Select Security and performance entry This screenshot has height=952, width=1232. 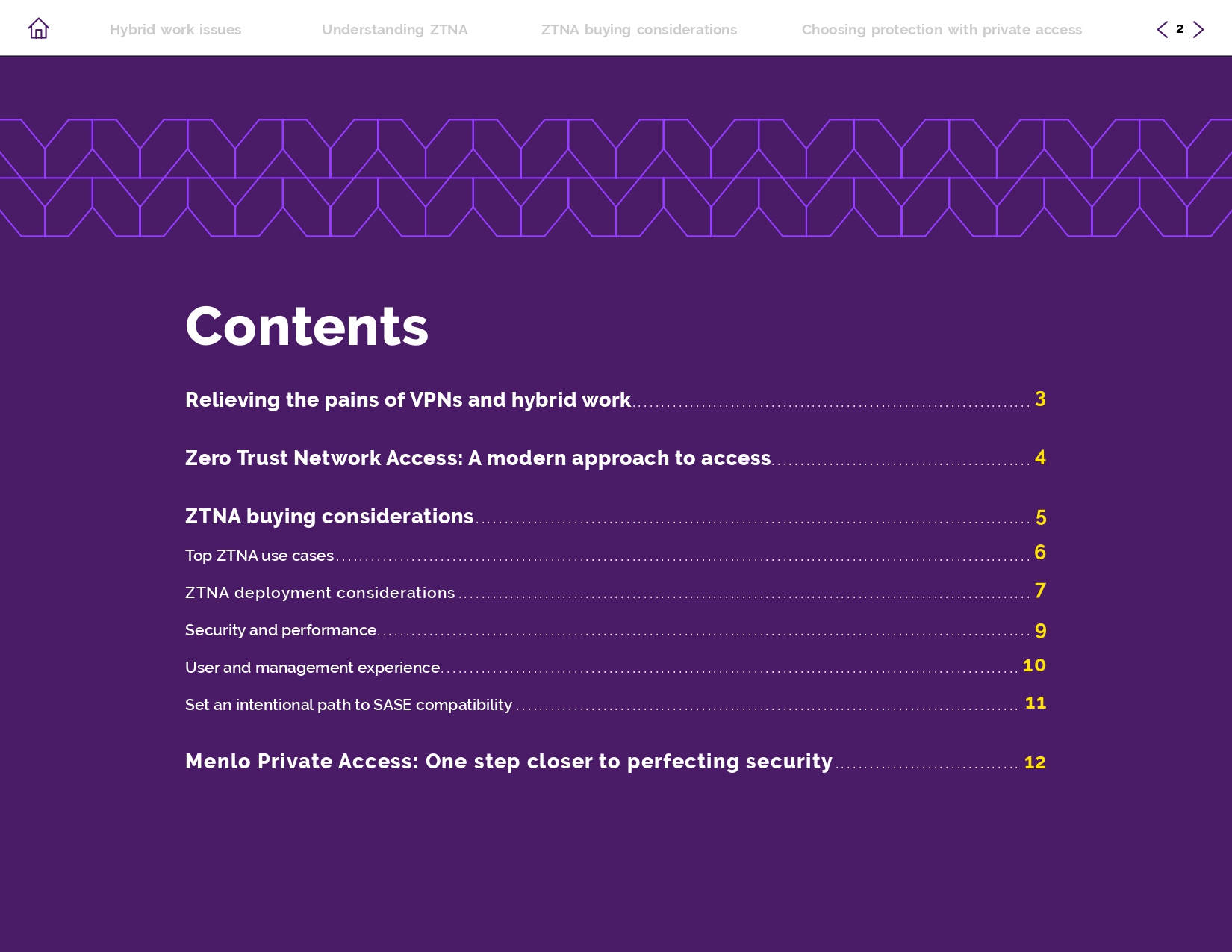(281, 630)
